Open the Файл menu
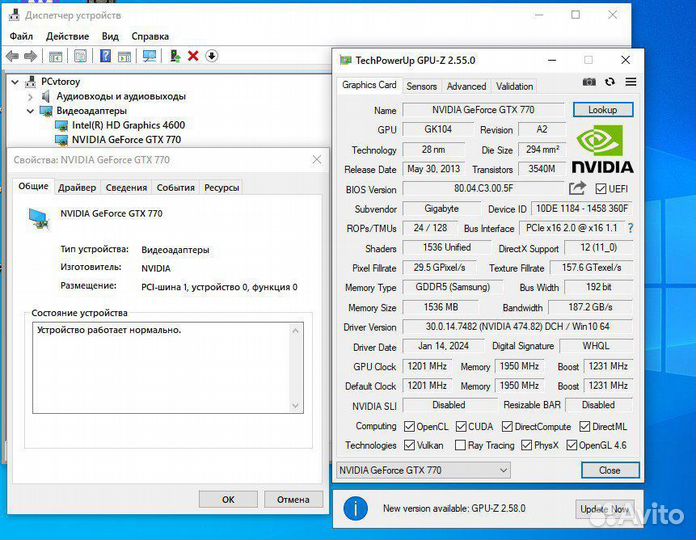This screenshot has height=540, width=696. (x=21, y=36)
